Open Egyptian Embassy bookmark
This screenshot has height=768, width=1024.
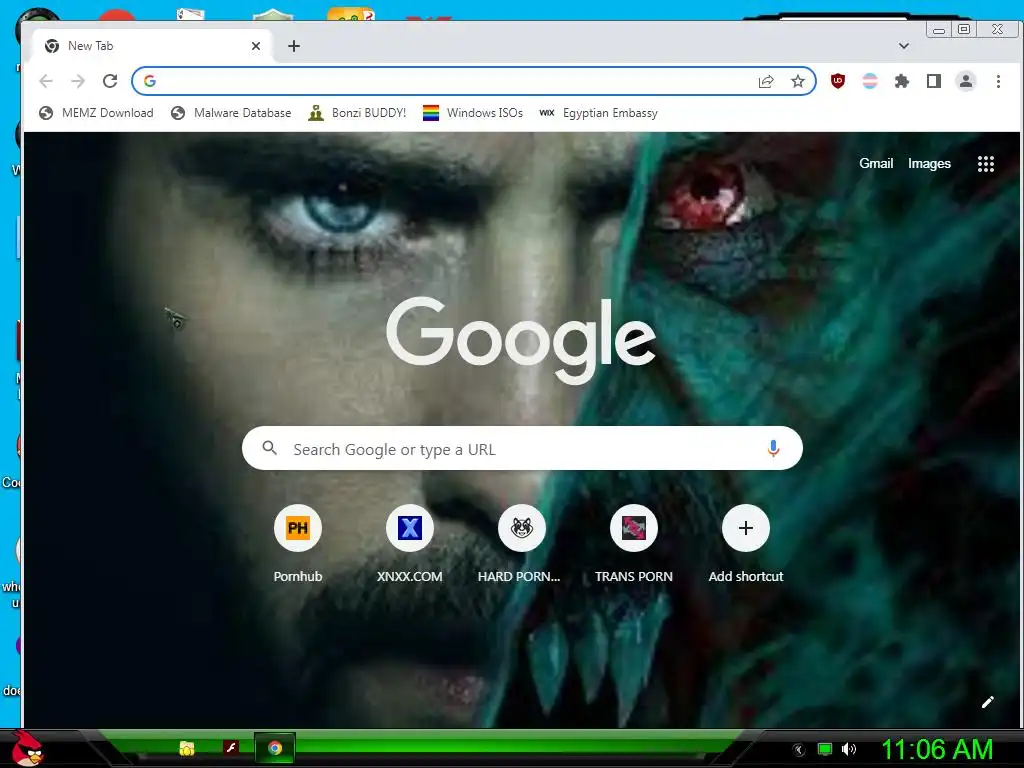pos(598,113)
